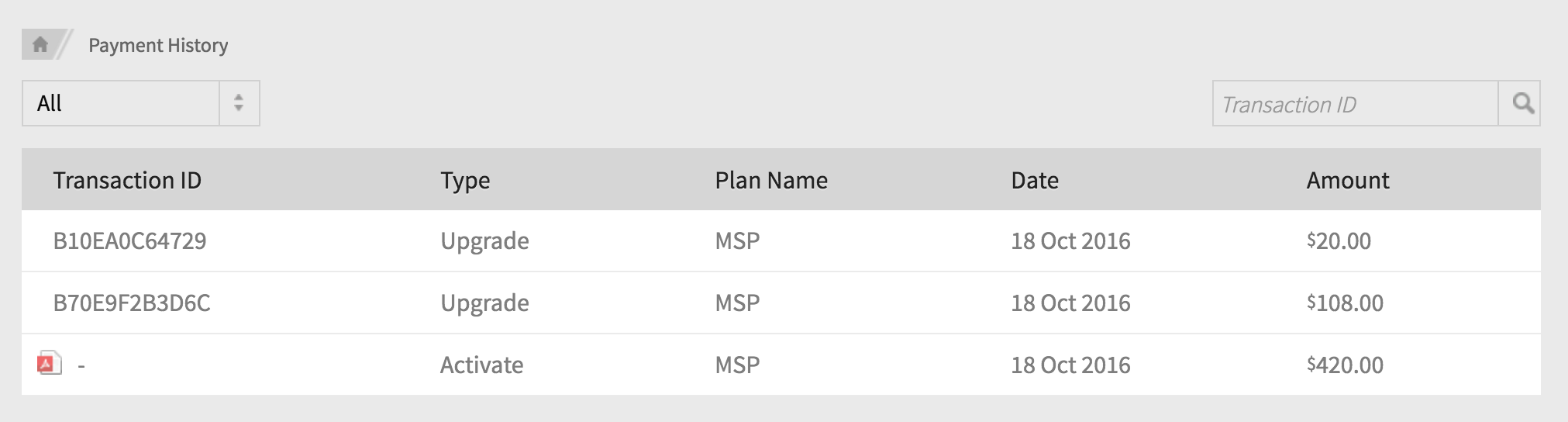Select transaction B10EA0C64729
Viewport: 1568px width, 422px height.
click(x=129, y=241)
